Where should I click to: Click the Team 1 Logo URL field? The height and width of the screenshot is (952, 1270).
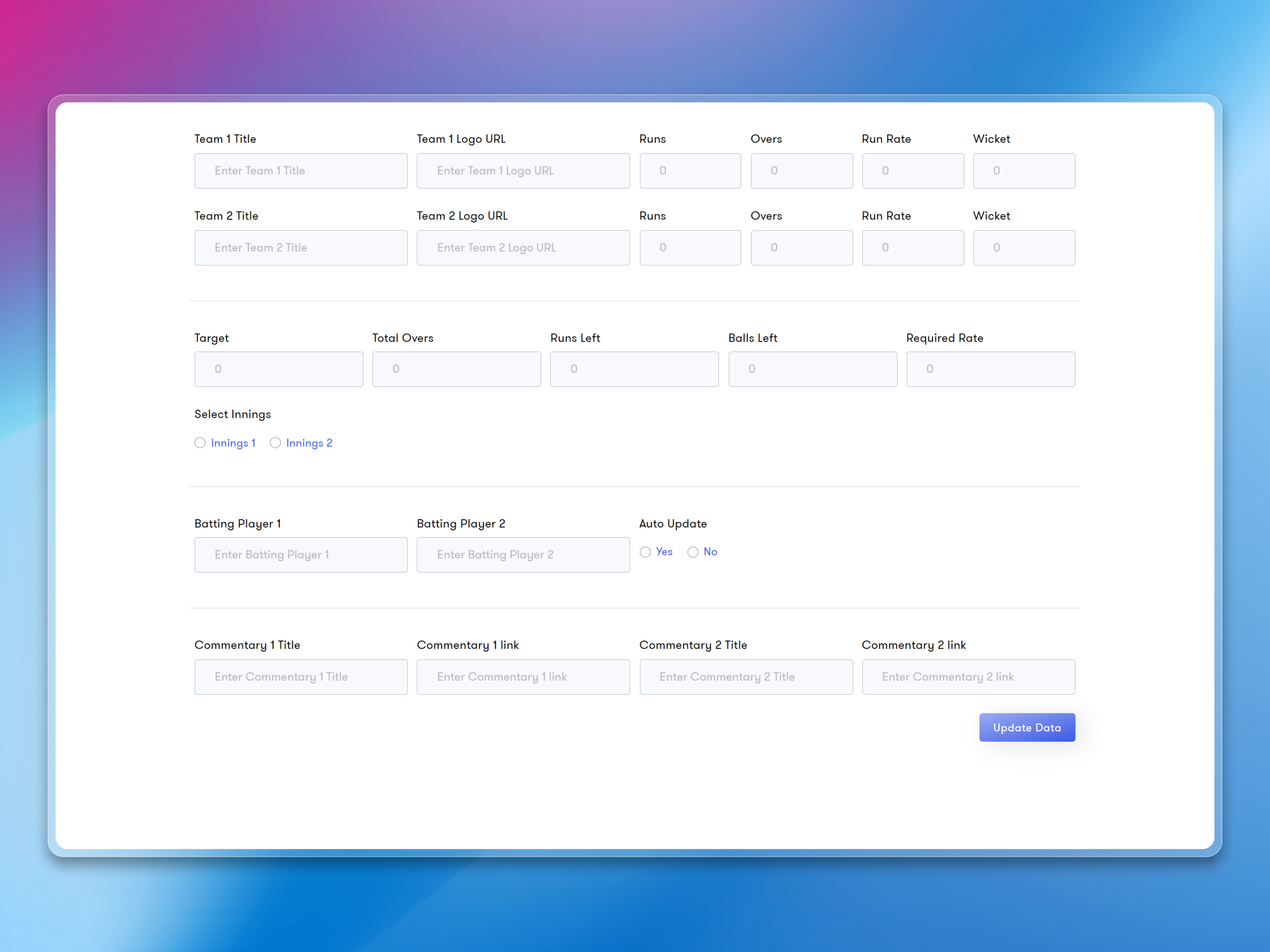(x=522, y=170)
